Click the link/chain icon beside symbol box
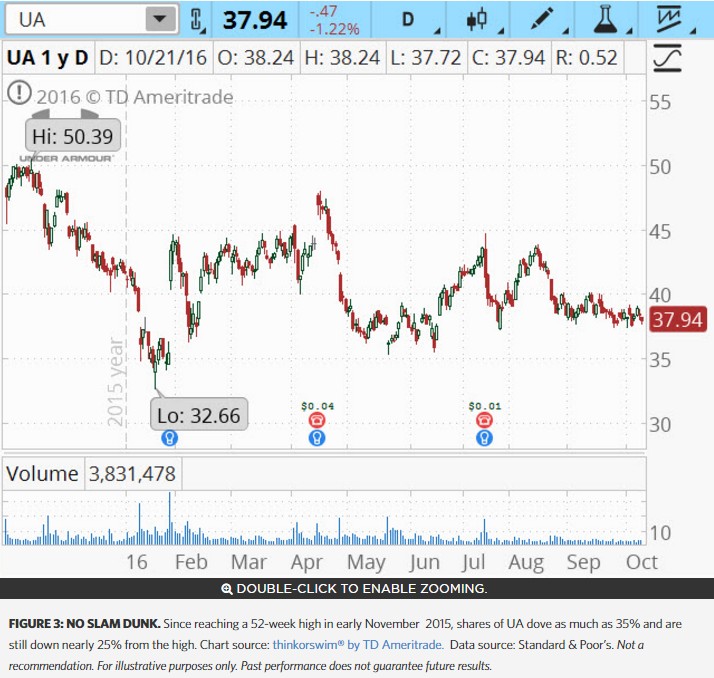This screenshot has width=714, height=678. click(196, 20)
